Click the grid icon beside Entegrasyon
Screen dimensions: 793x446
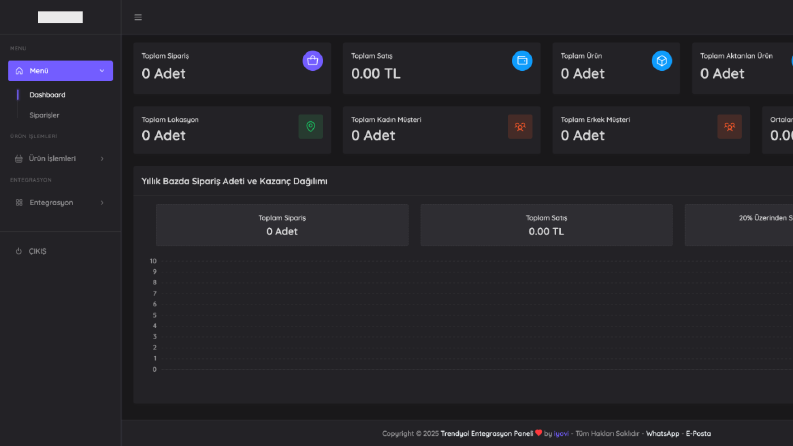click(x=19, y=203)
